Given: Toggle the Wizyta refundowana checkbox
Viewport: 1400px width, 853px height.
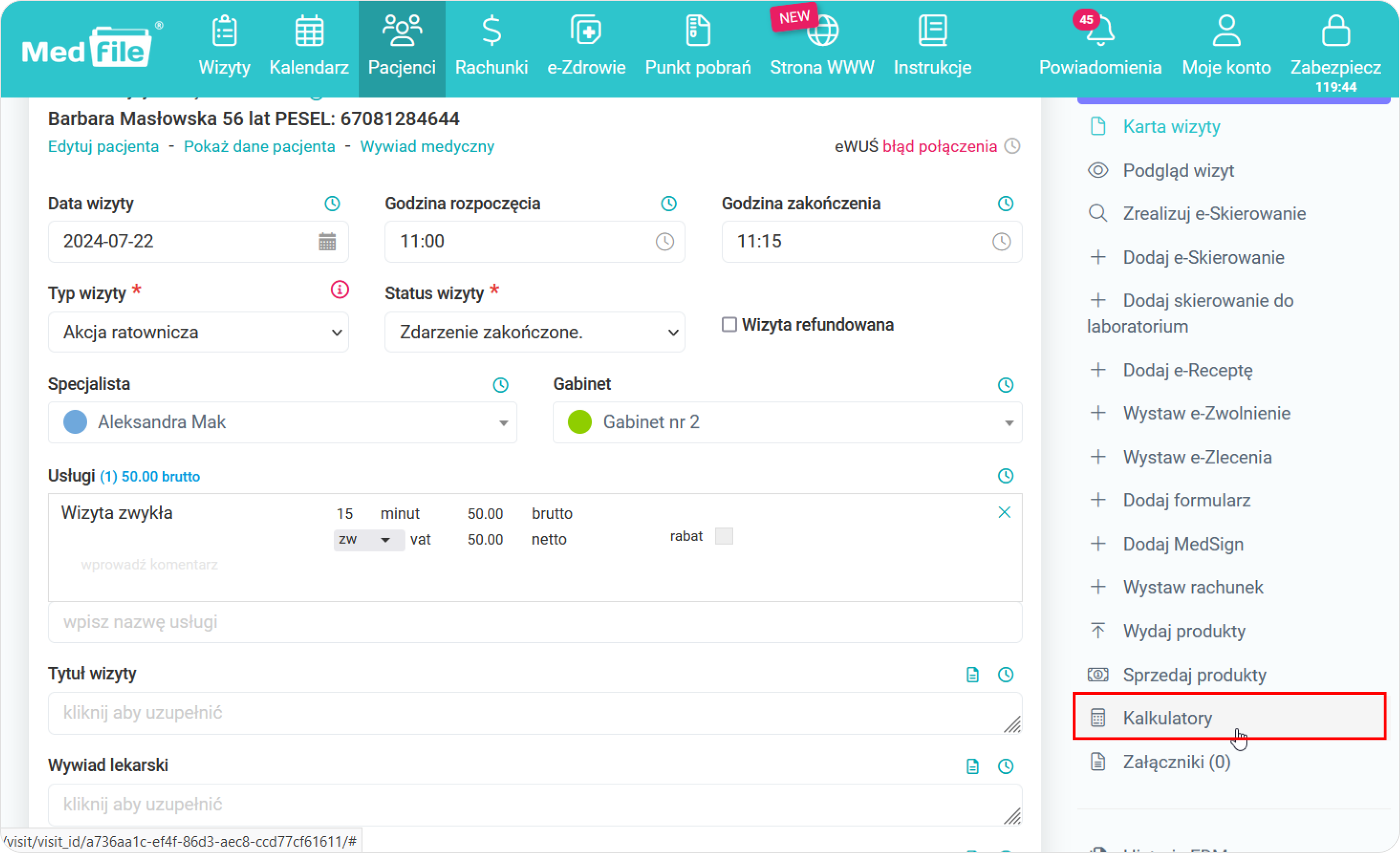Looking at the screenshot, I should click(727, 324).
